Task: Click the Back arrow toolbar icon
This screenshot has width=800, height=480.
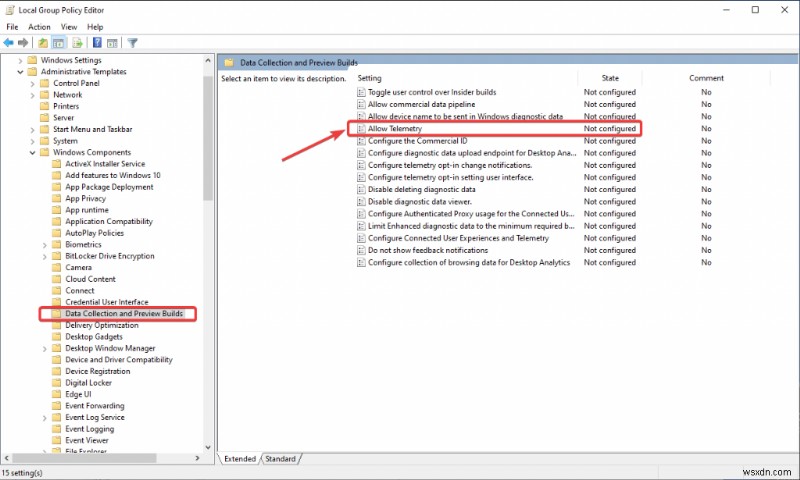Action: point(8,43)
